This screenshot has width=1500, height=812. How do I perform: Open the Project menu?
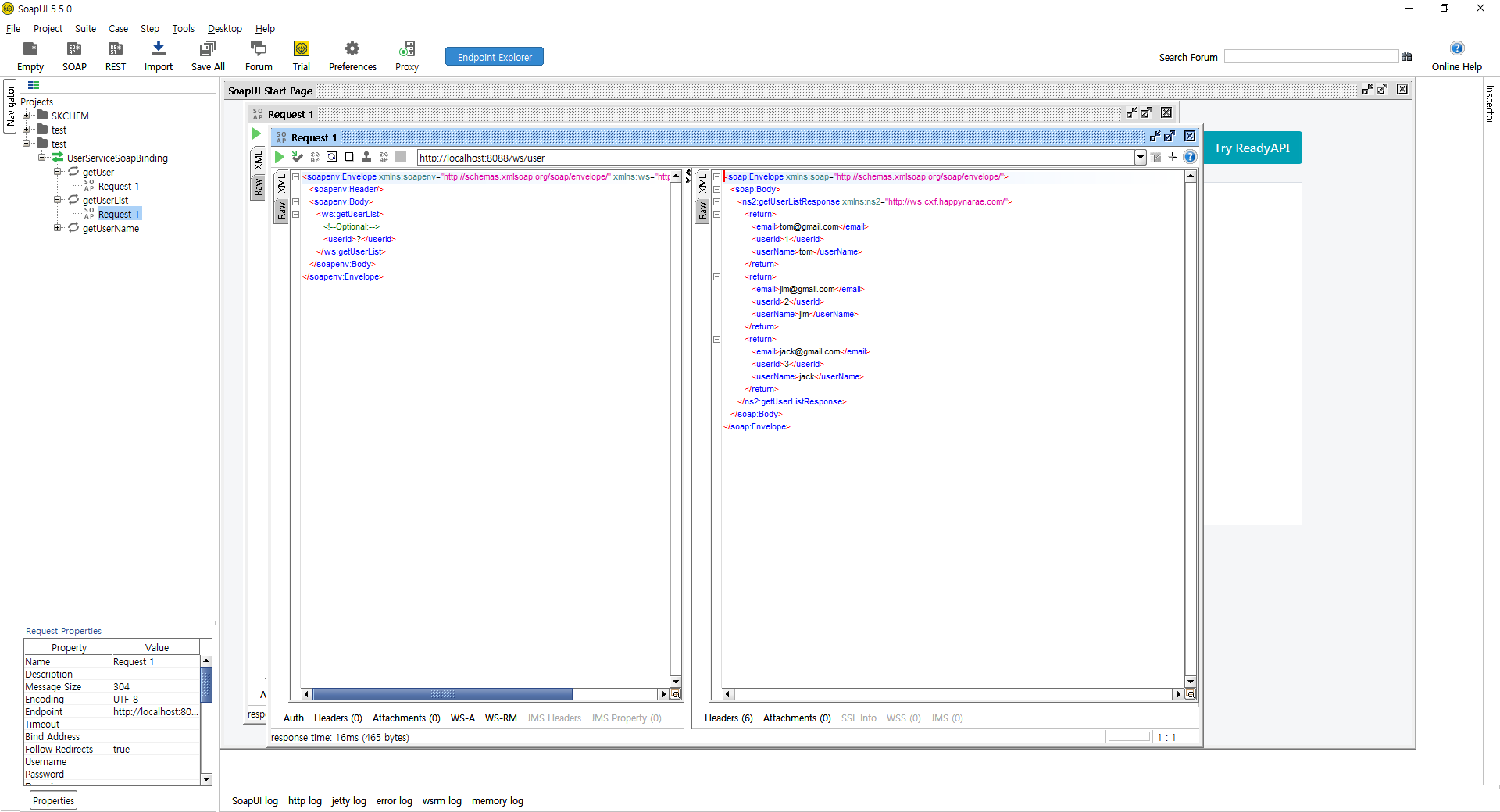click(x=48, y=28)
